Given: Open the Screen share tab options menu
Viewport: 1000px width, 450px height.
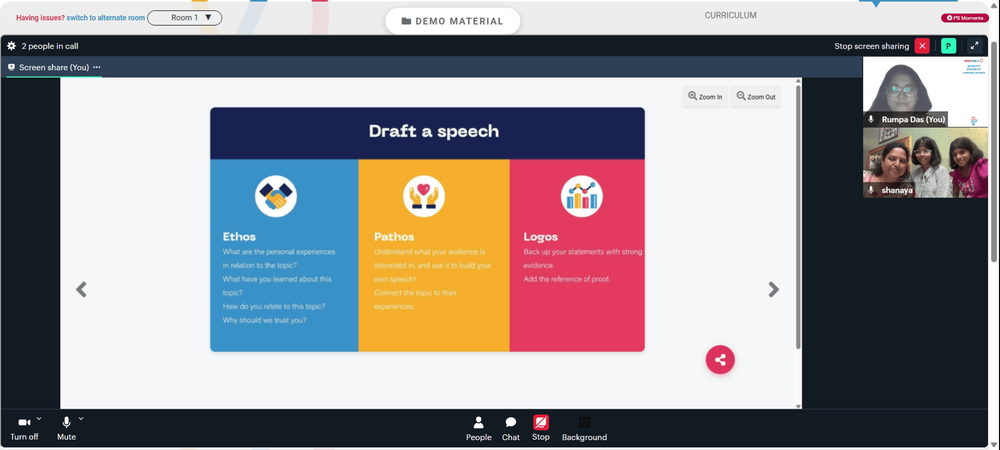Looking at the screenshot, I should pyautogui.click(x=96, y=67).
